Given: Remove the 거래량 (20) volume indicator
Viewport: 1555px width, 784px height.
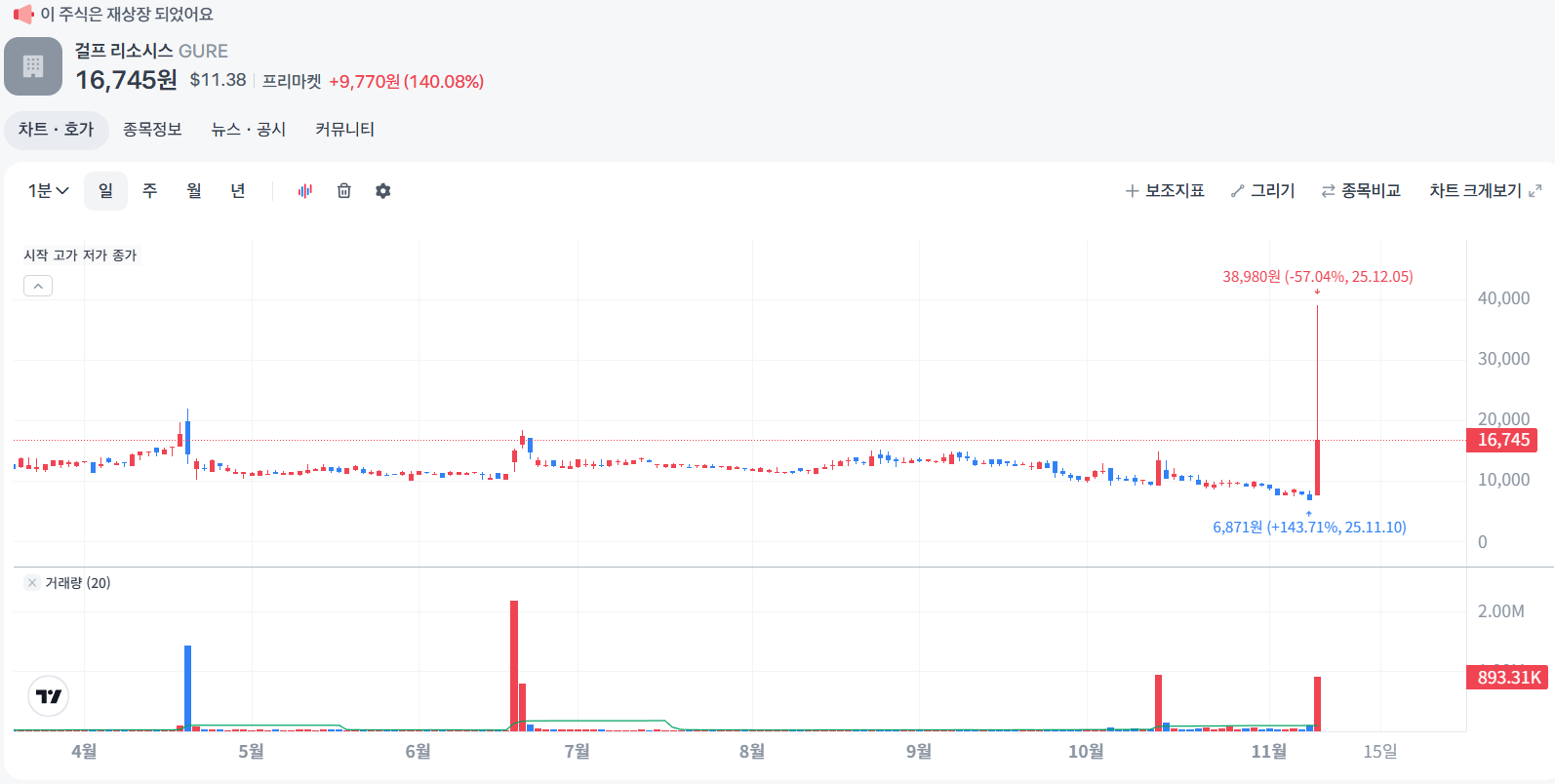Looking at the screenshot, I should point(32,582).
